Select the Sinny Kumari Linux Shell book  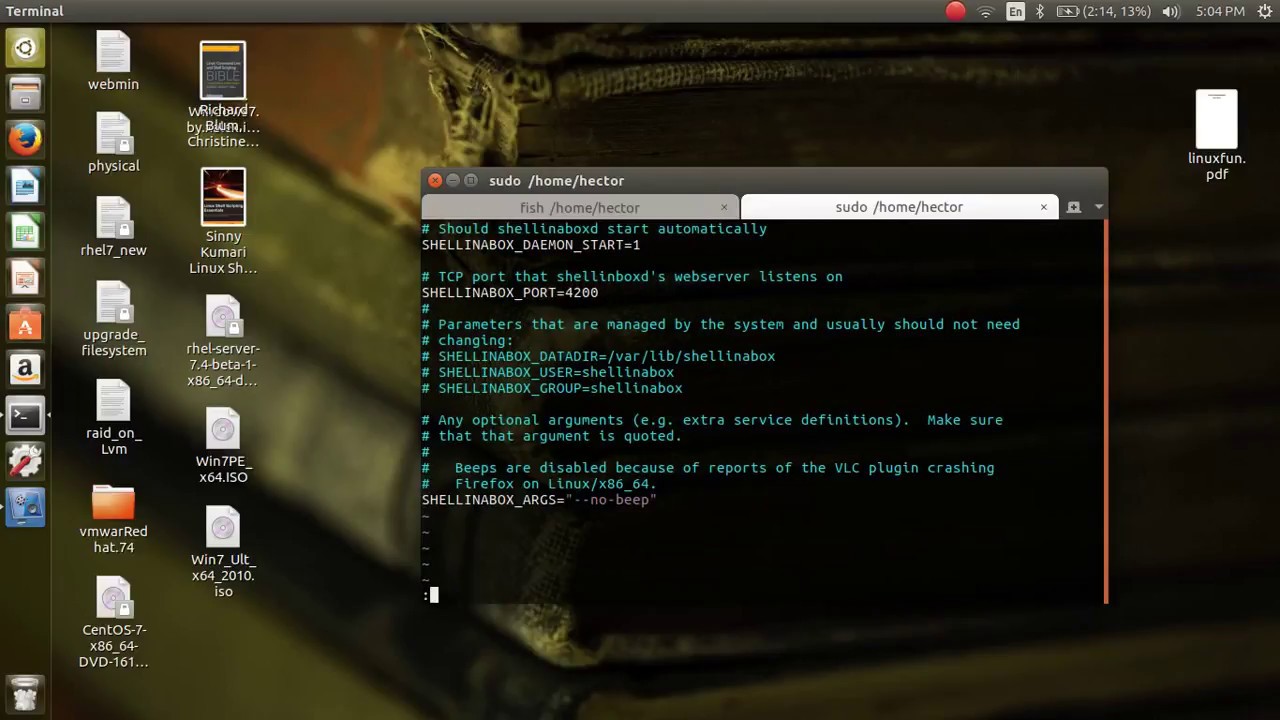(223, 221)
